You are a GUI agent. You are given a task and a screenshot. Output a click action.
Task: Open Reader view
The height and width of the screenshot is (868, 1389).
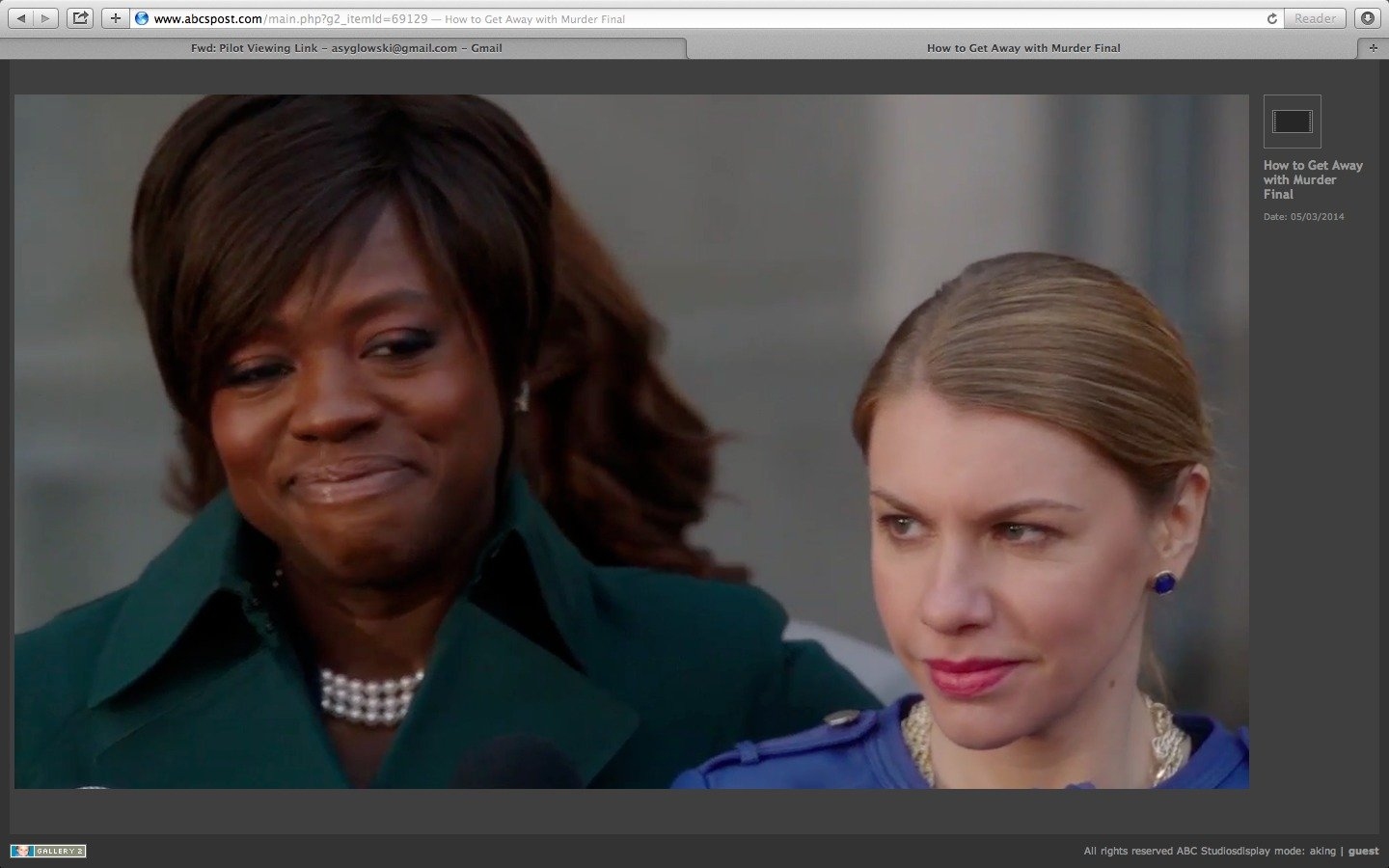[1315, 18]
